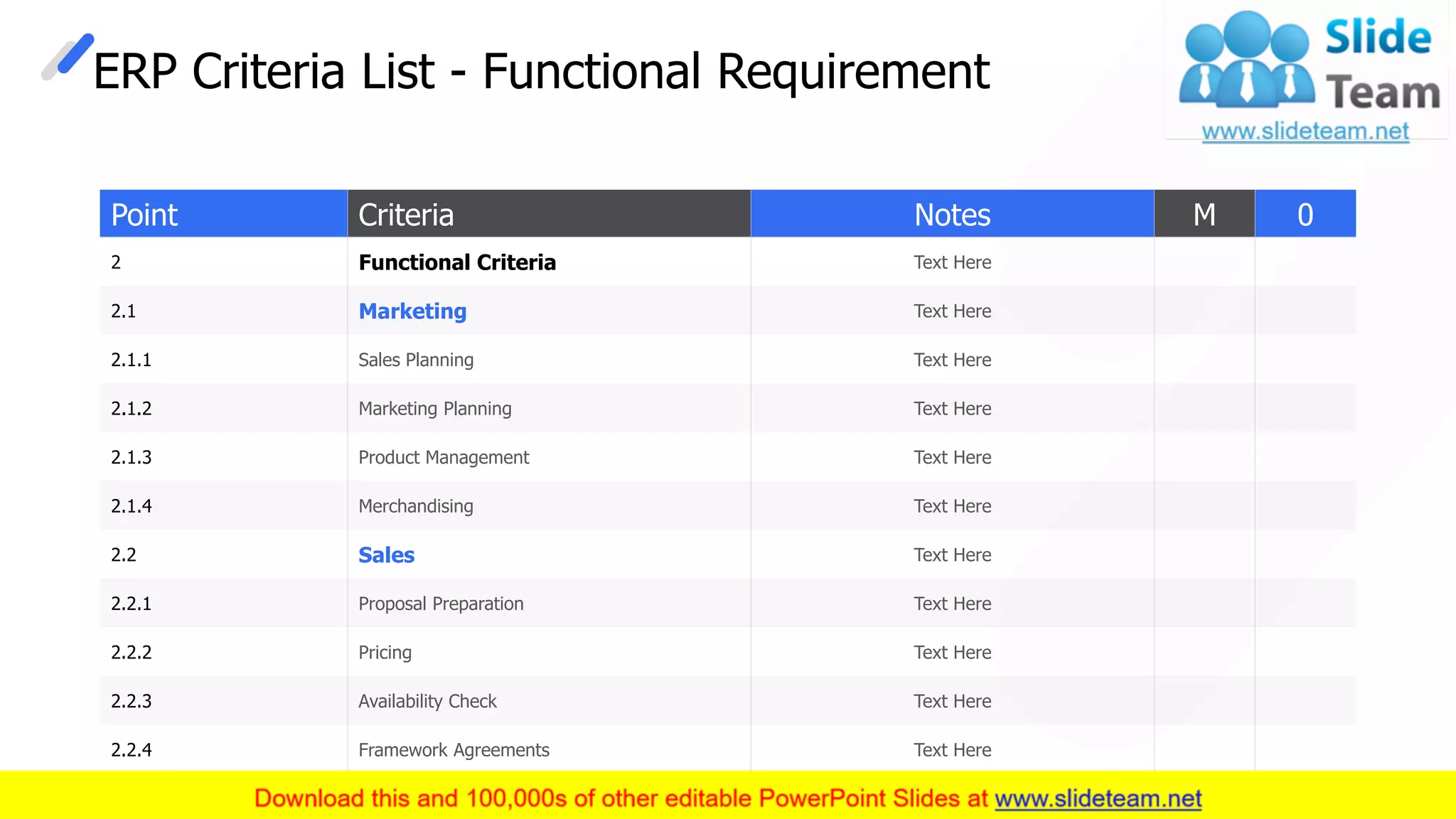The width and height of the screenshot is (1456, 819).
Task: Click the Criteria column header
Action: (549, 213)
